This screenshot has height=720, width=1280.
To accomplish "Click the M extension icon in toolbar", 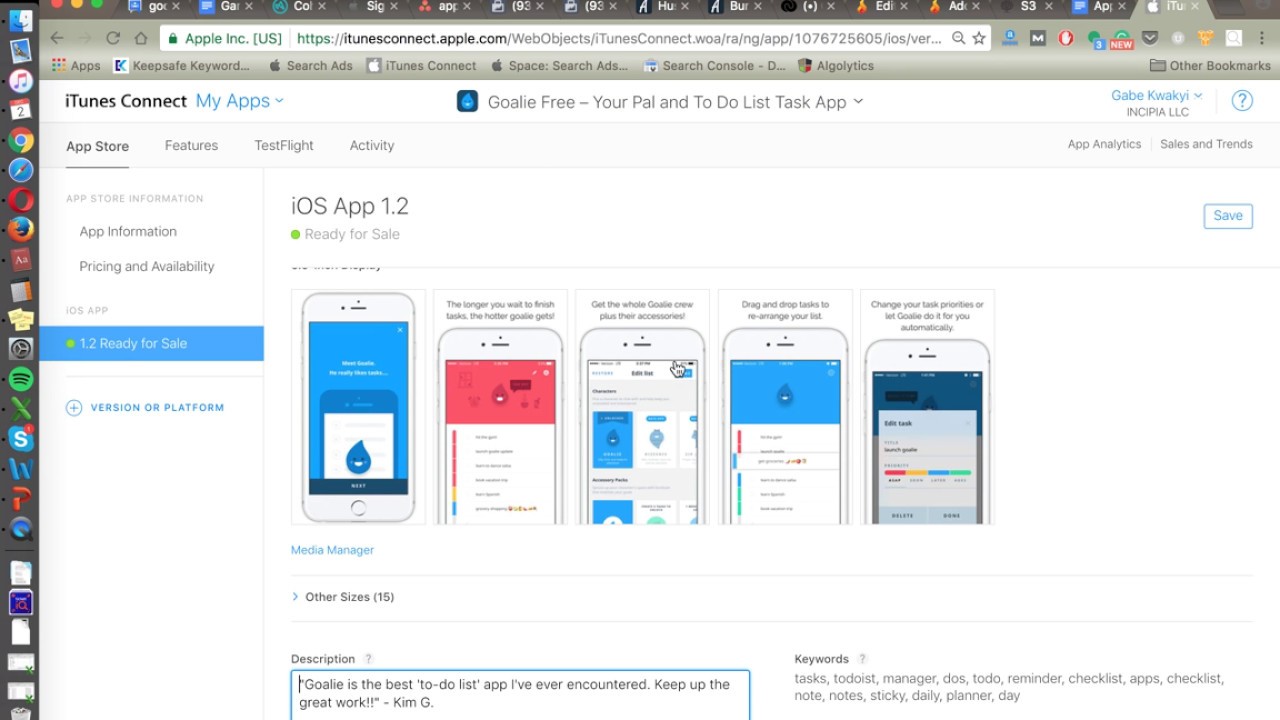I will (1038, 39).
